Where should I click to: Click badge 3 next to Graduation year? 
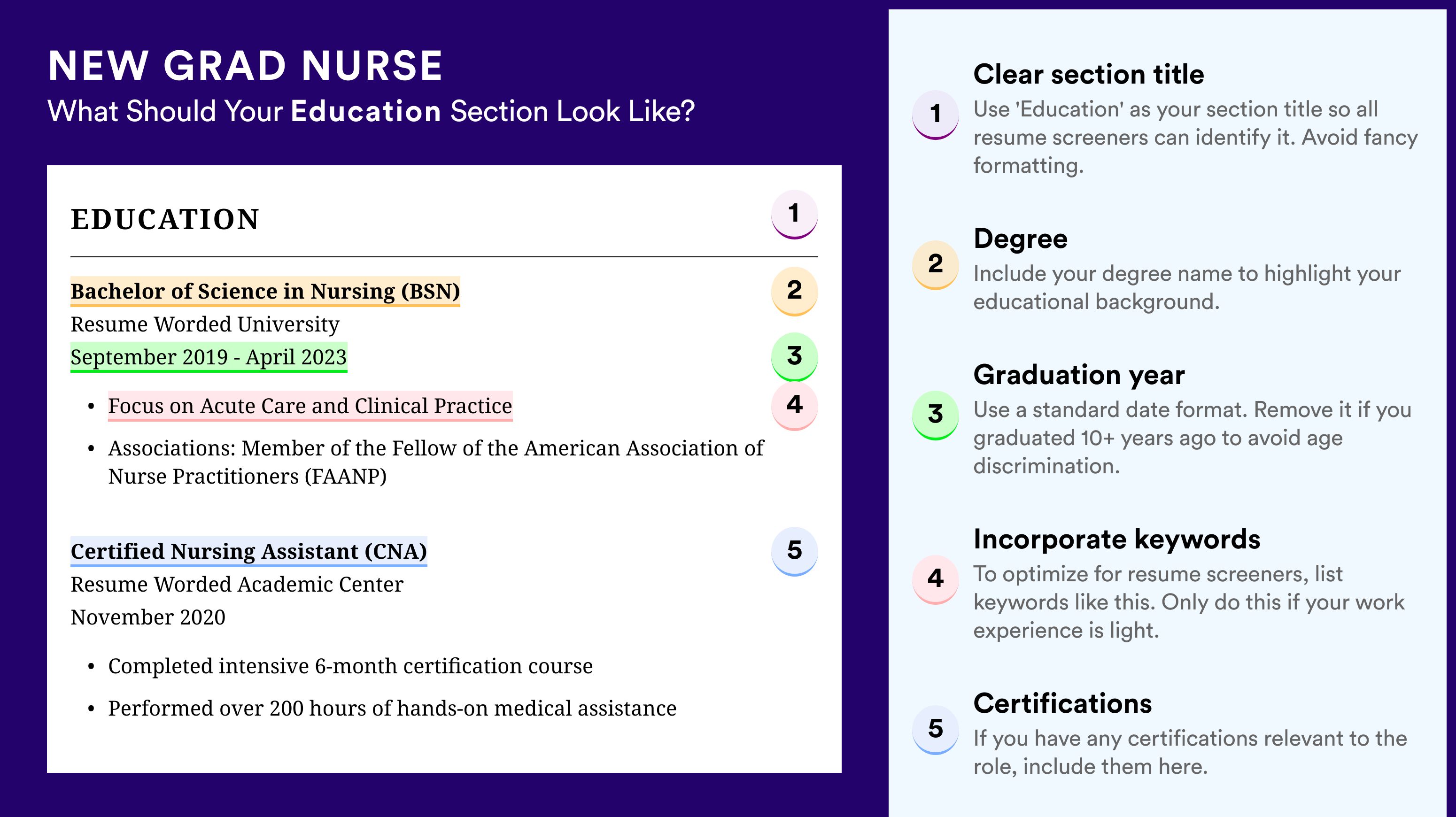click(x=936, y=415)
